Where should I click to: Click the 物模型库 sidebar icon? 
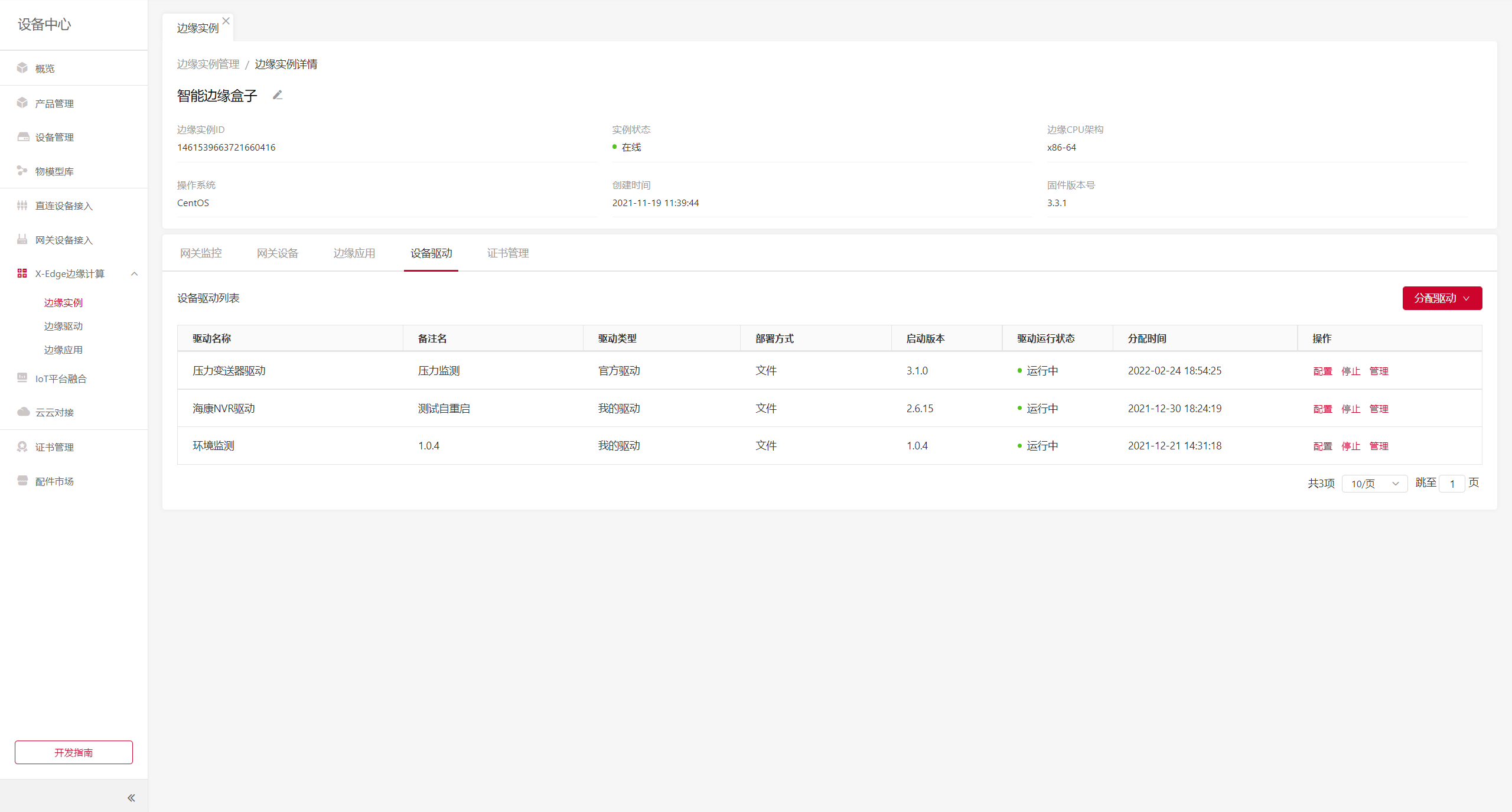click(x=22, y=171)
